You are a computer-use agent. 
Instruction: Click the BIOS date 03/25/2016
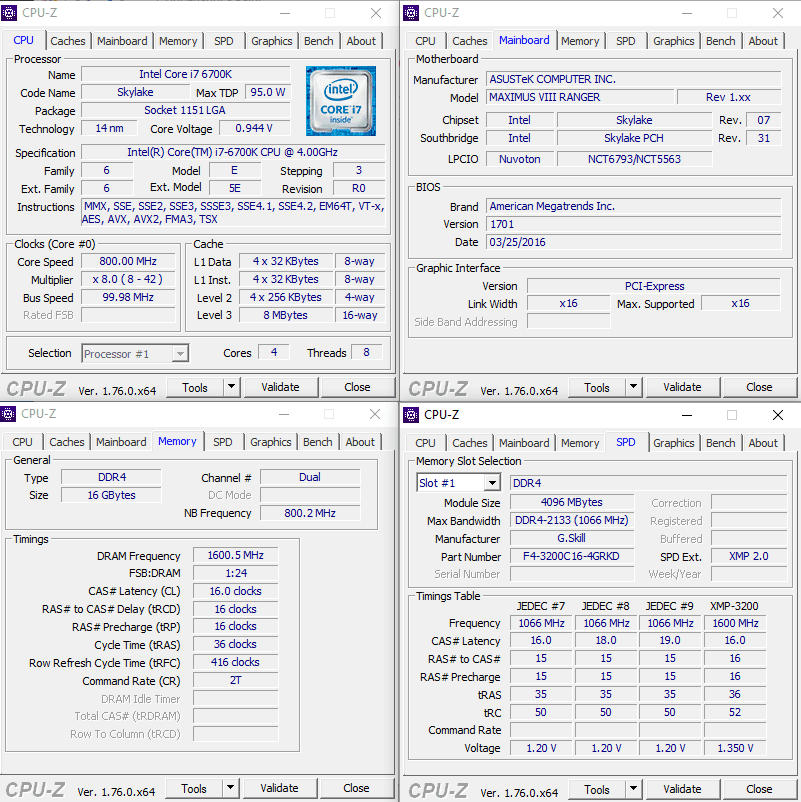[x=634, y=242]
